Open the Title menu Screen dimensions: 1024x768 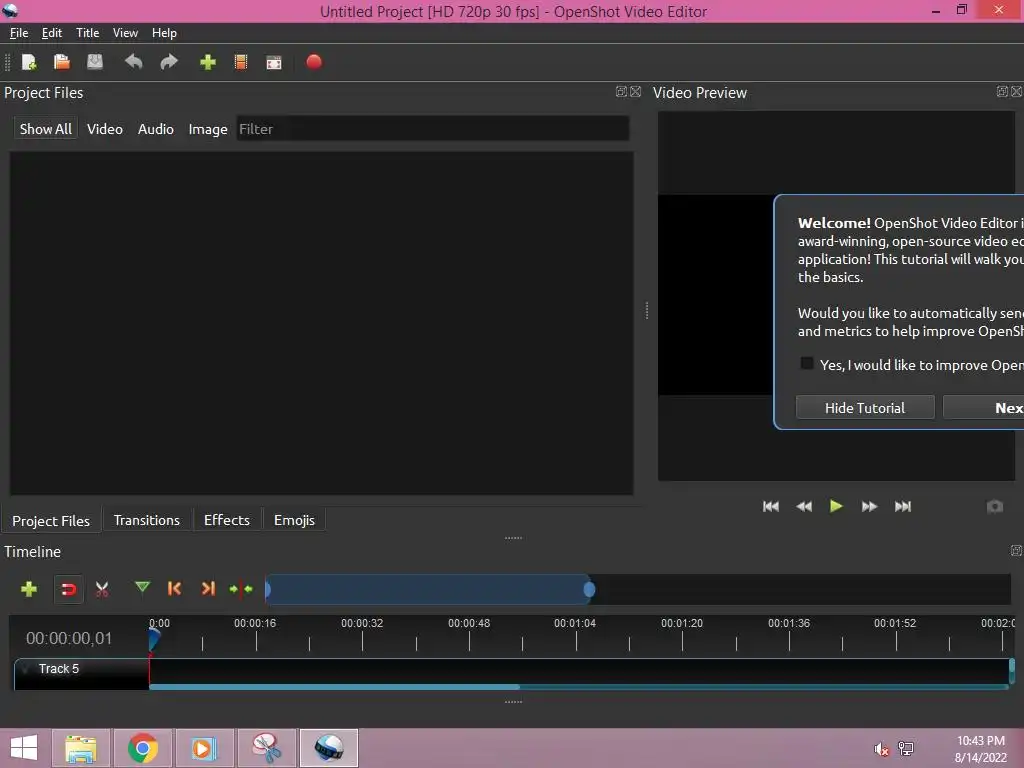pyautogui.click(x=88, y=33)
